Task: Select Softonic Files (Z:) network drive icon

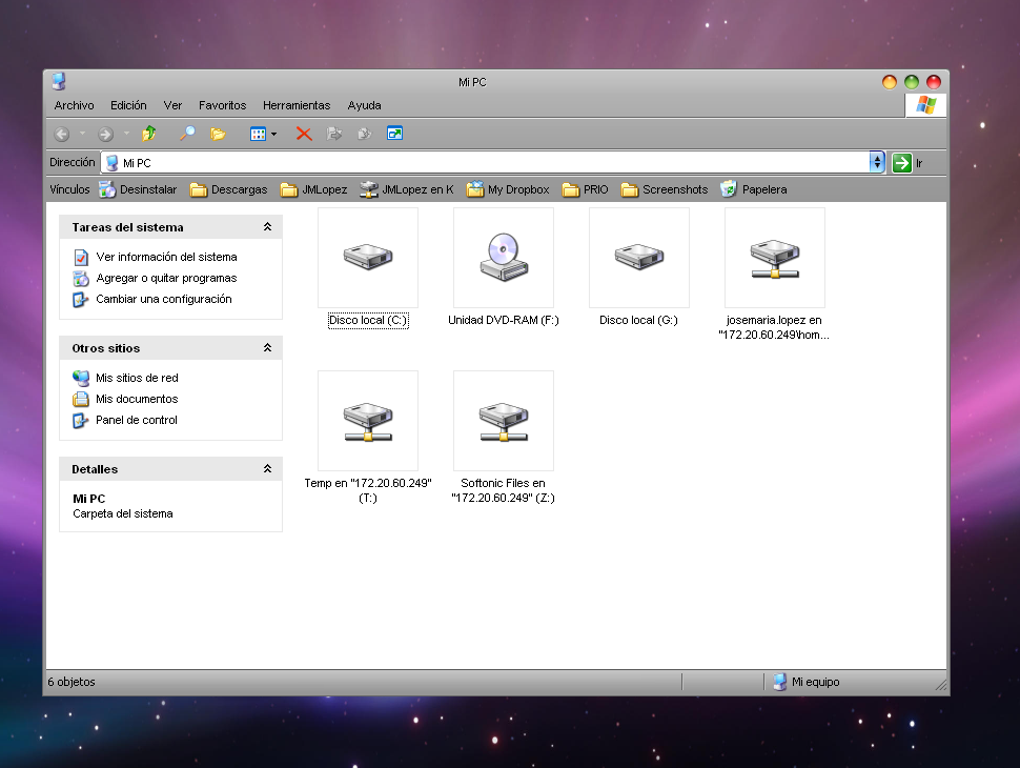Action: (x=503, y=421)
